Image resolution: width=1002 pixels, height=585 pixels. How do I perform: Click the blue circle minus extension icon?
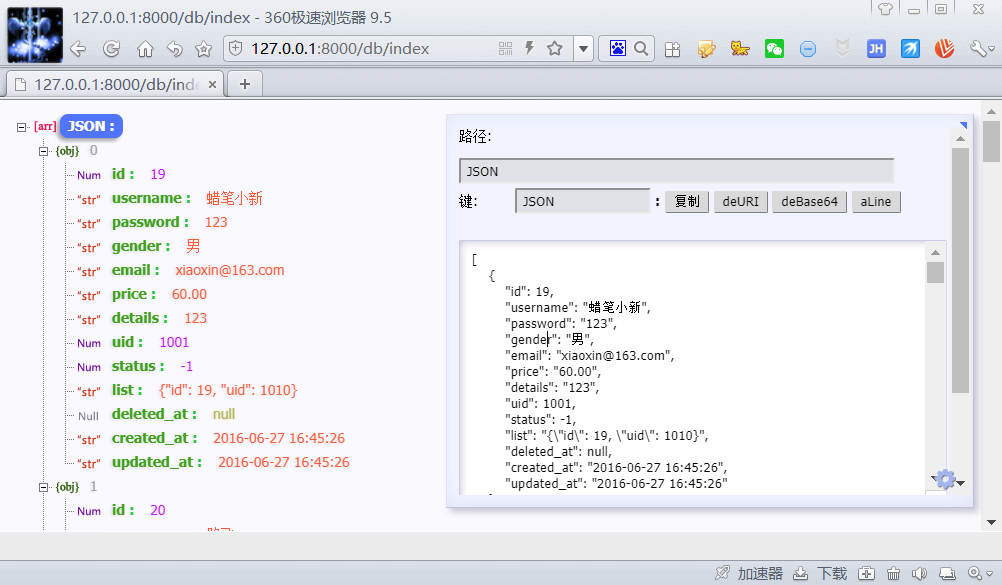(808, 49)
